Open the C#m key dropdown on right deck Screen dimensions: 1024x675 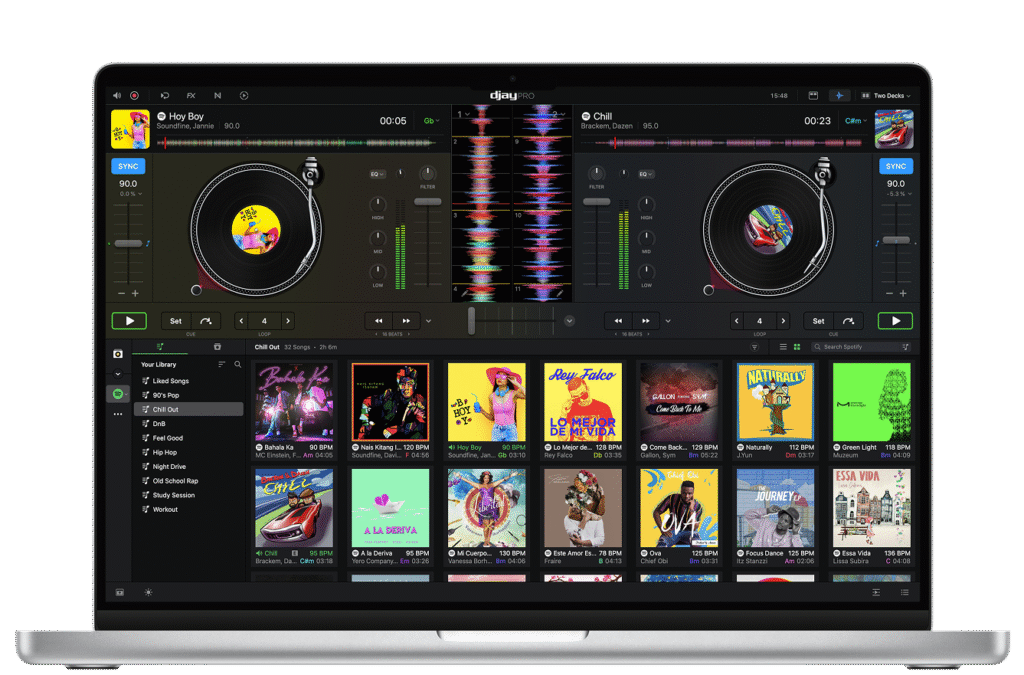[x=856, y=121]
